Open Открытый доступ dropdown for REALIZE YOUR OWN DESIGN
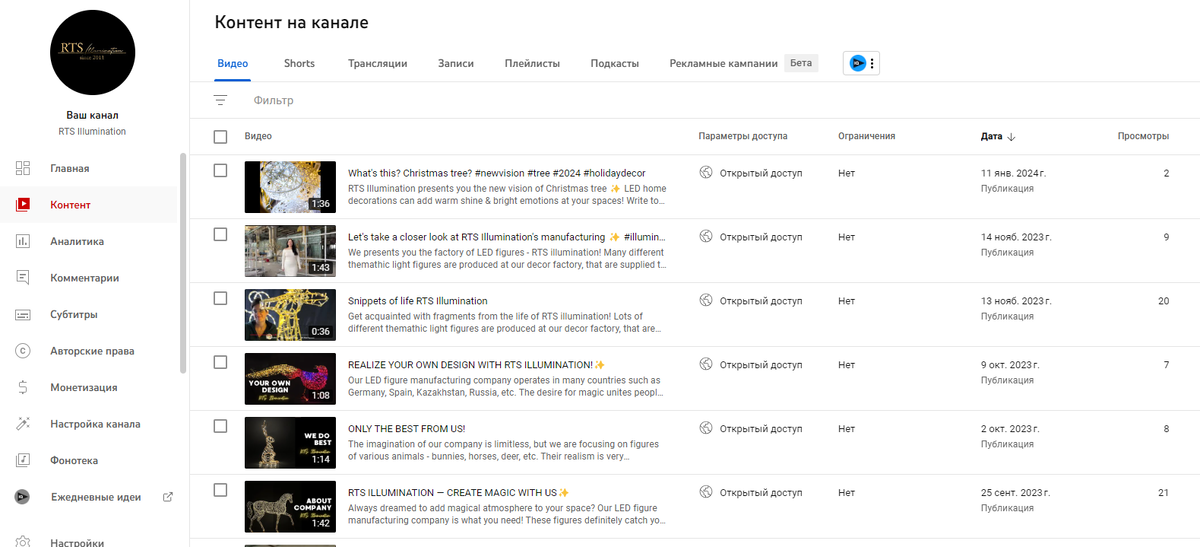1200x547 pixels. click(x=760, y=365)
